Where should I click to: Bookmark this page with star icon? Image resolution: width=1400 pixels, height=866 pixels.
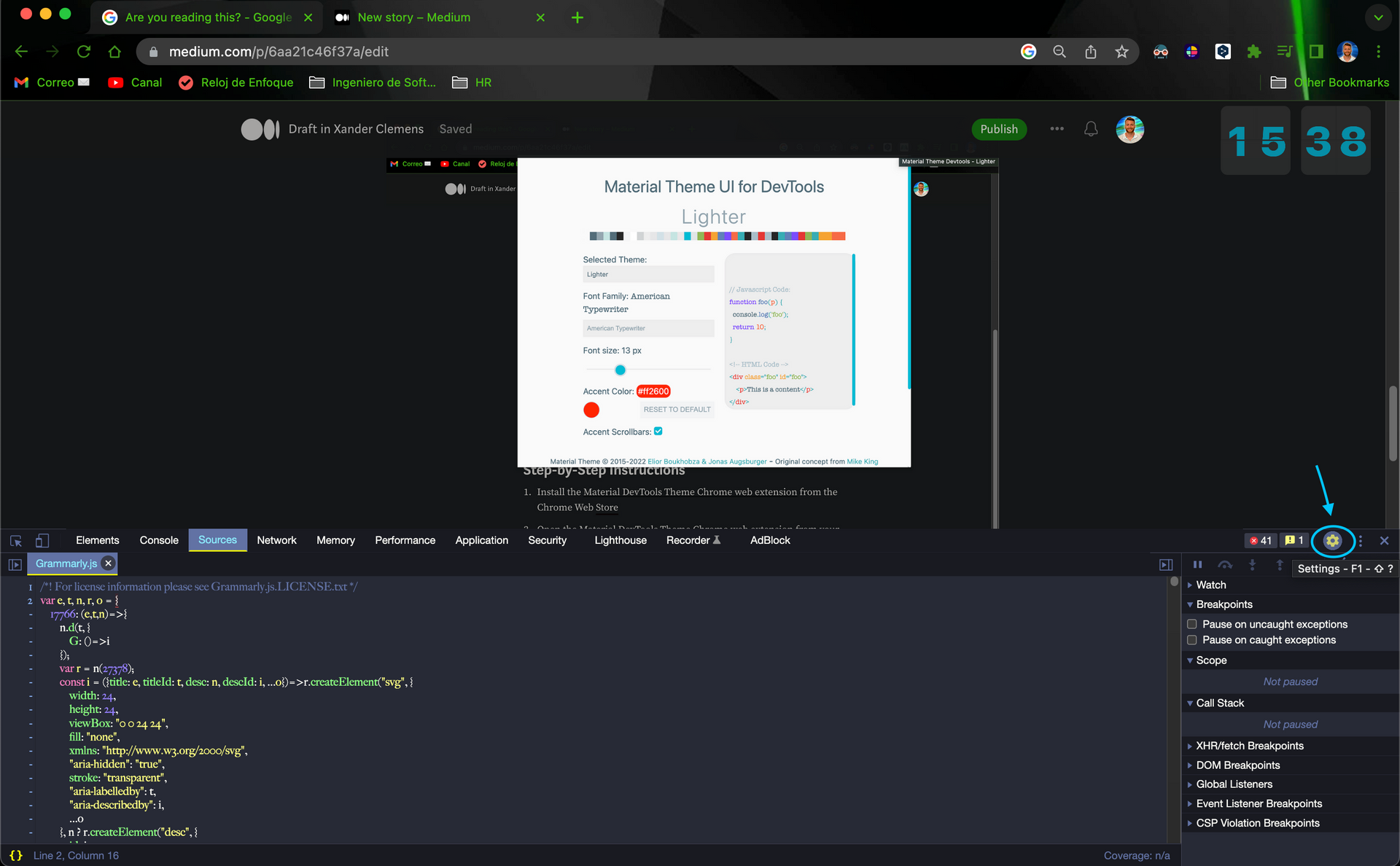click(1121, 51)
